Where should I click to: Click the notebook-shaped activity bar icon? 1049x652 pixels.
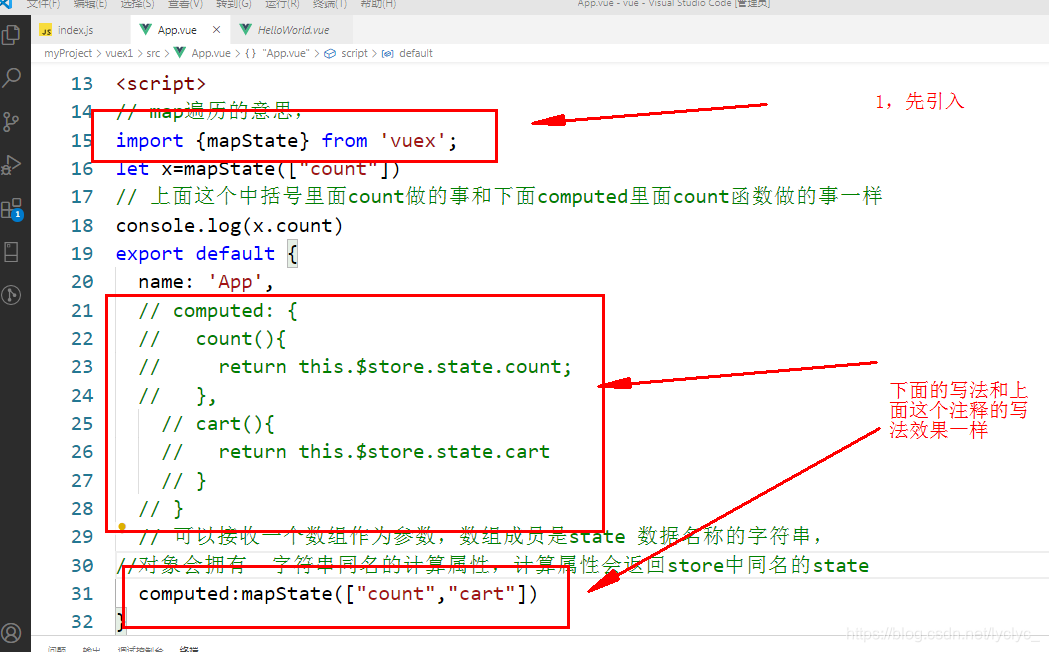[x=11, y=252]
